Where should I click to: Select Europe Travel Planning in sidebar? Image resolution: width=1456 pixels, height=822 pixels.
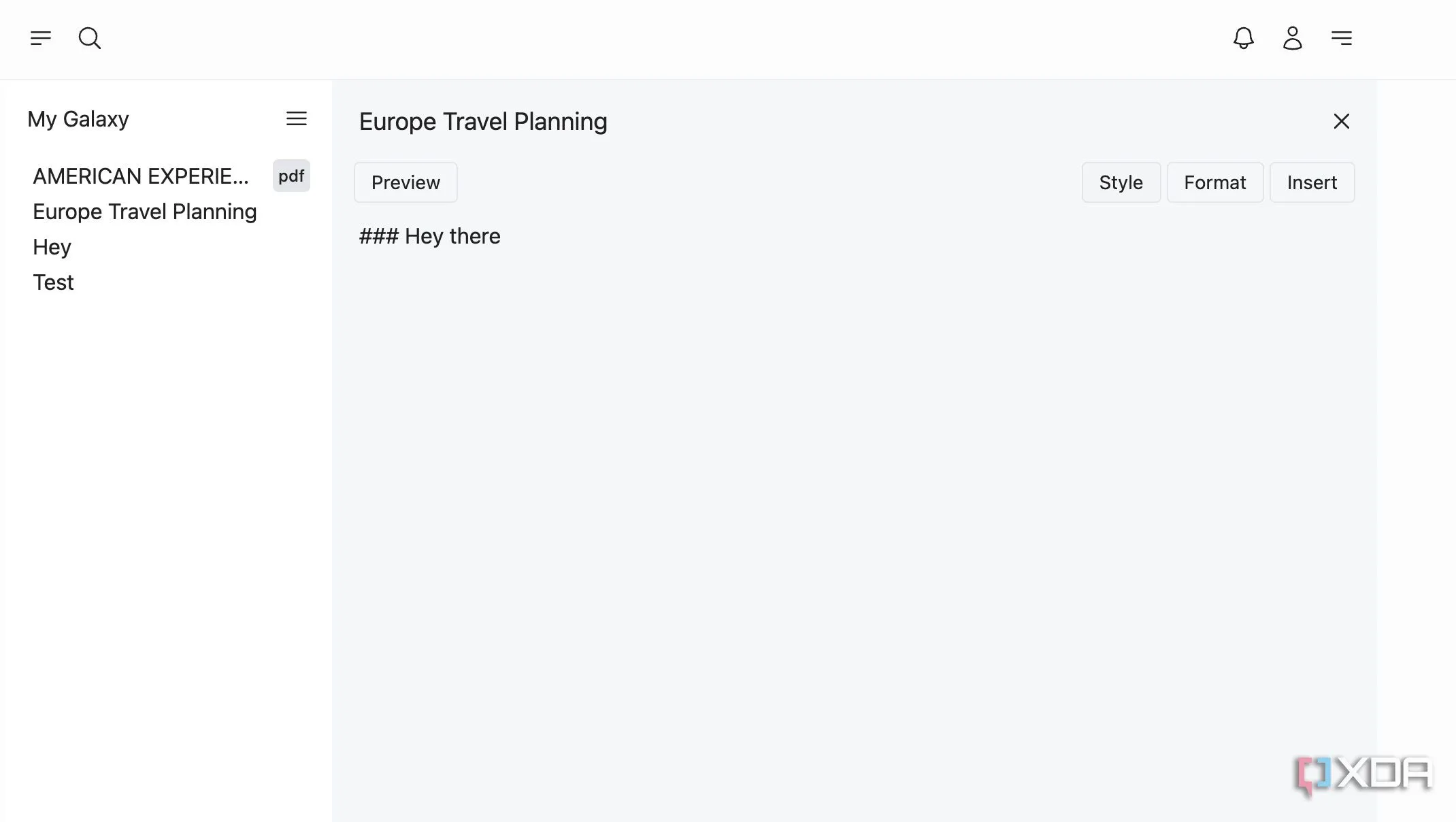click(x=145, y=212)
